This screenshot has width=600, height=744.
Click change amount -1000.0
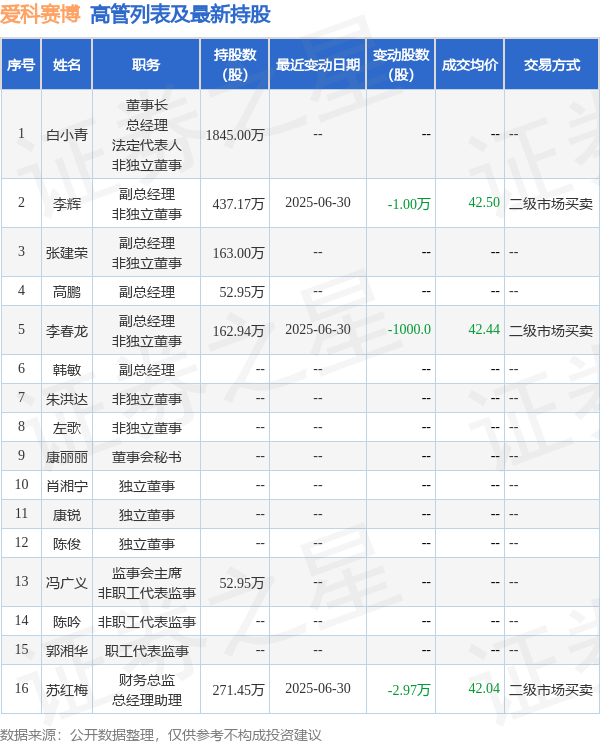pyautogui.click(x=409, y=329)
